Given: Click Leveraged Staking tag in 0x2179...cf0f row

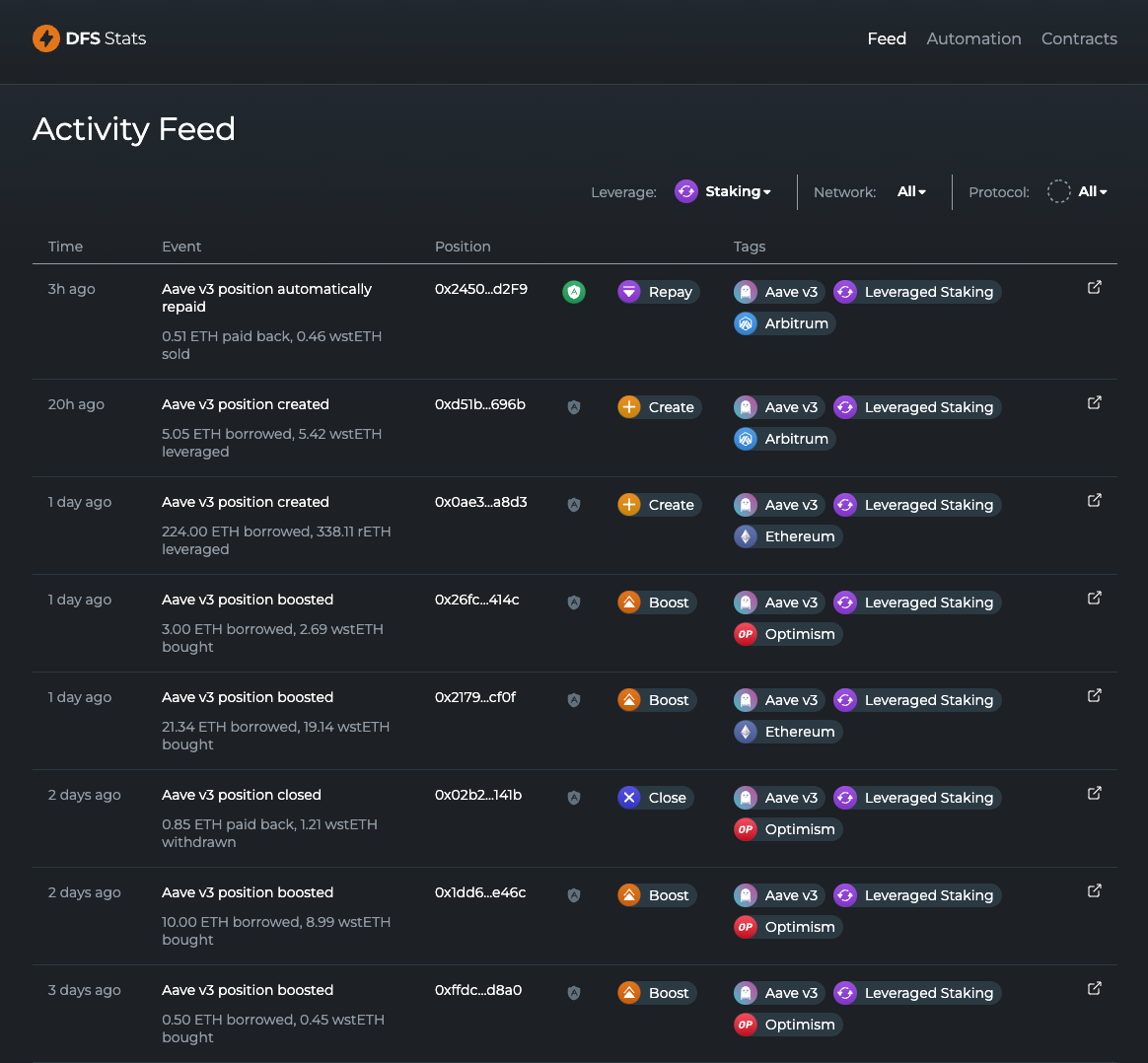Looking at the screenshot, I should point(916,700).
